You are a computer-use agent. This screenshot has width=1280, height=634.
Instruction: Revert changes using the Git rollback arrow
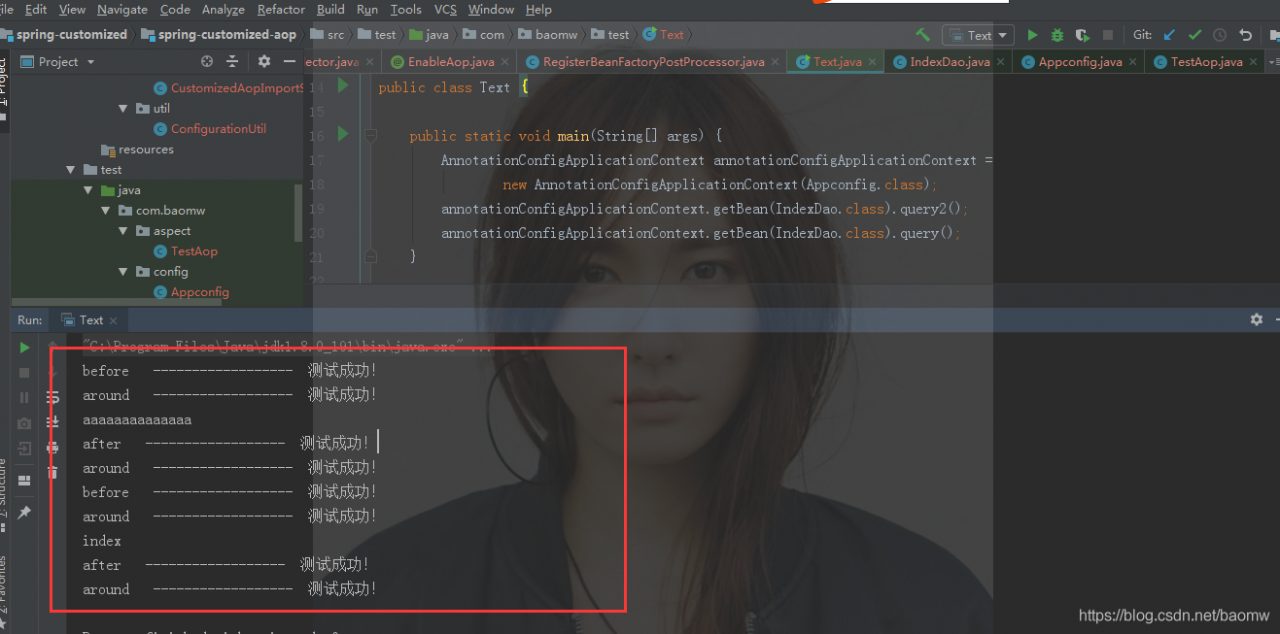coord(1245,35)
